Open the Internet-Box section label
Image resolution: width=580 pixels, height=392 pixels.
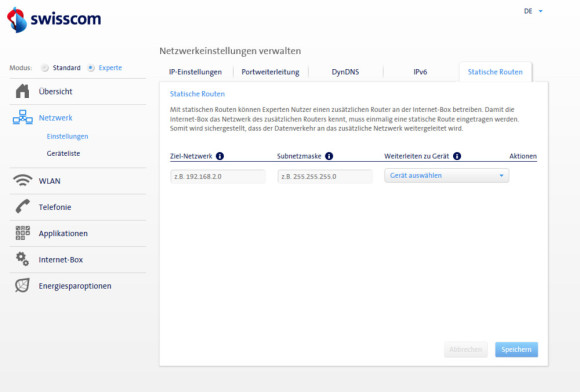point(61,260)
